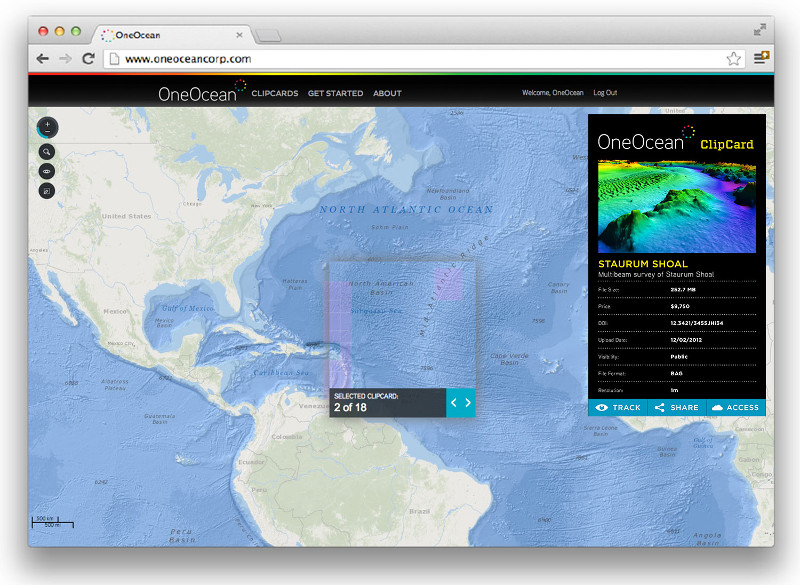Click the page icon in address bar
The width and height of the screenshot is (800, 585).
[x=115, y=59]
